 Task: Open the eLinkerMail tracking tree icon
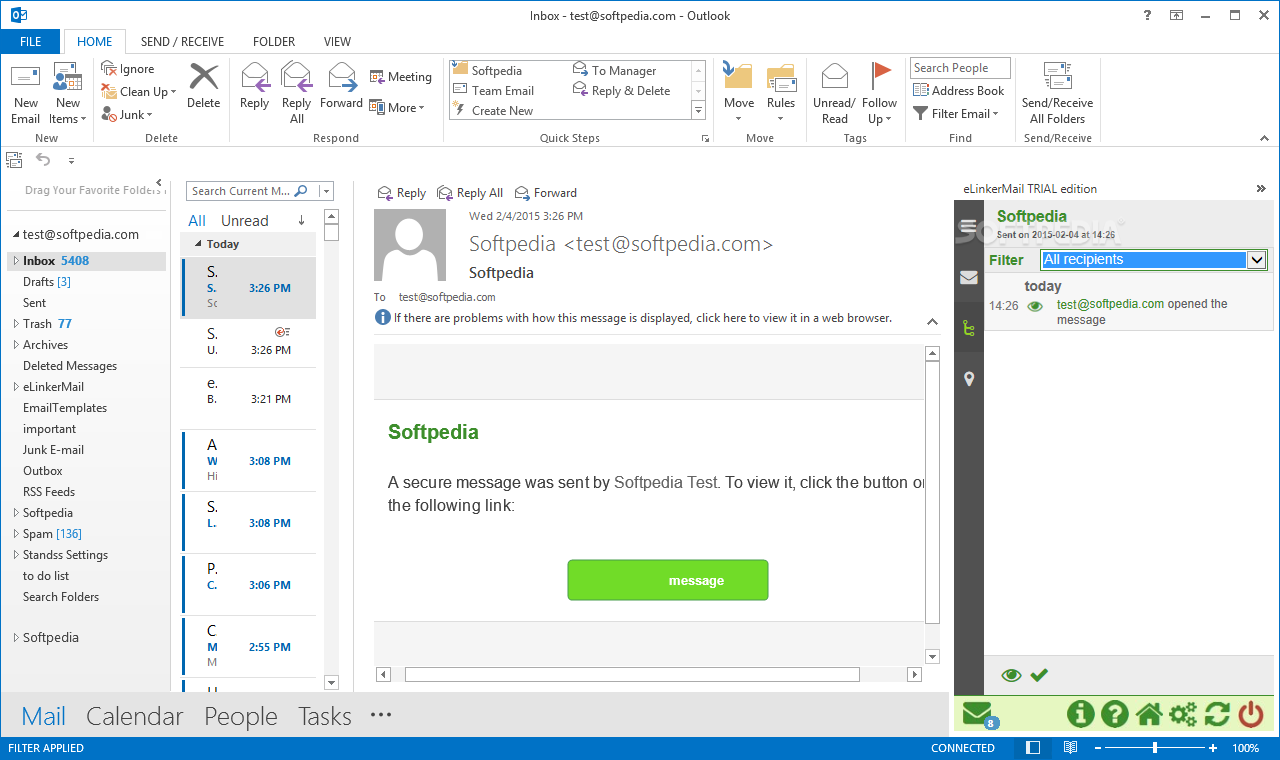click(x=968, y=327)
